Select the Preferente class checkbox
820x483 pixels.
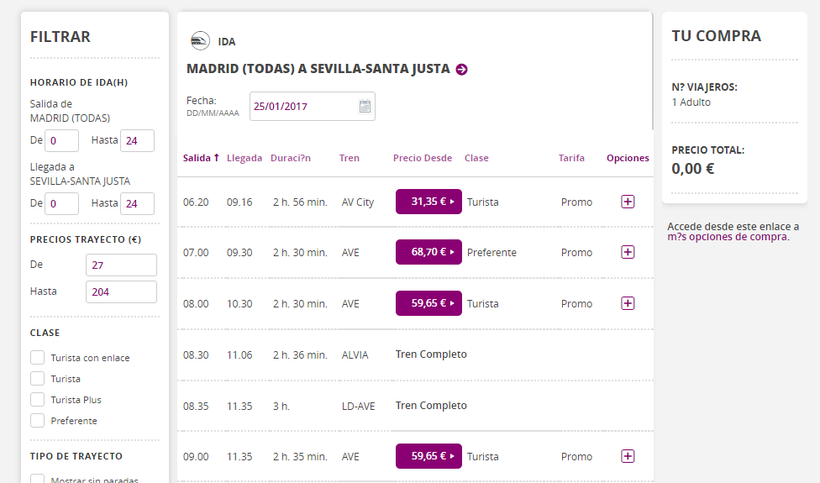(37, 420)
